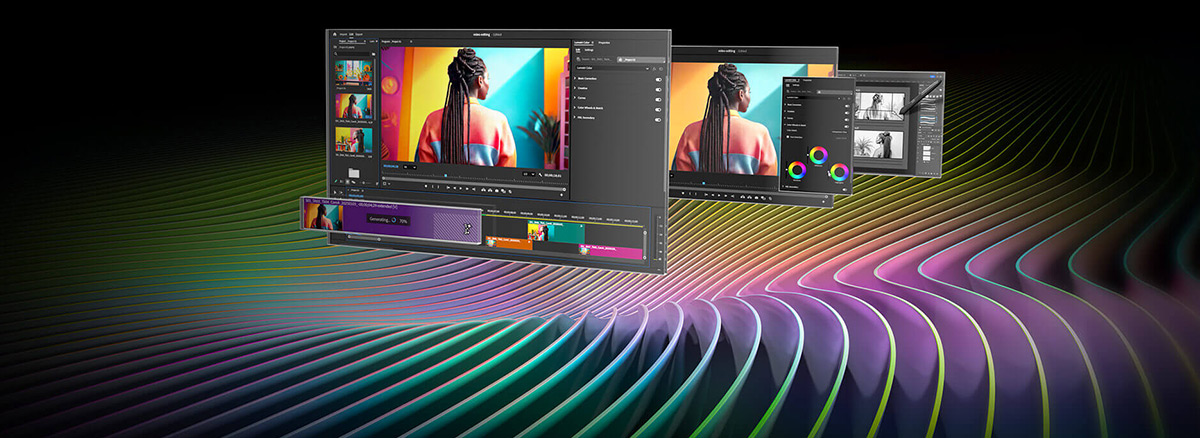The width and height of the screenshot is (1200, 438).
Task: Play the clip in the main program monitor
Action: click(461, 188)
